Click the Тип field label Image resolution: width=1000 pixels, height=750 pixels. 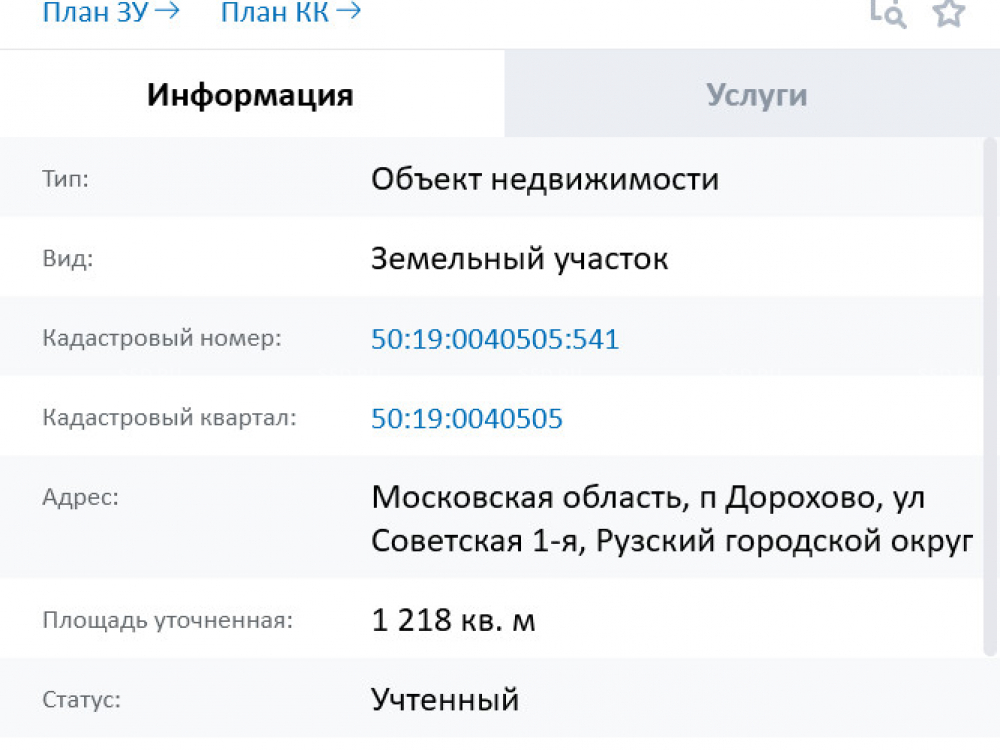(x=66, y=180)
